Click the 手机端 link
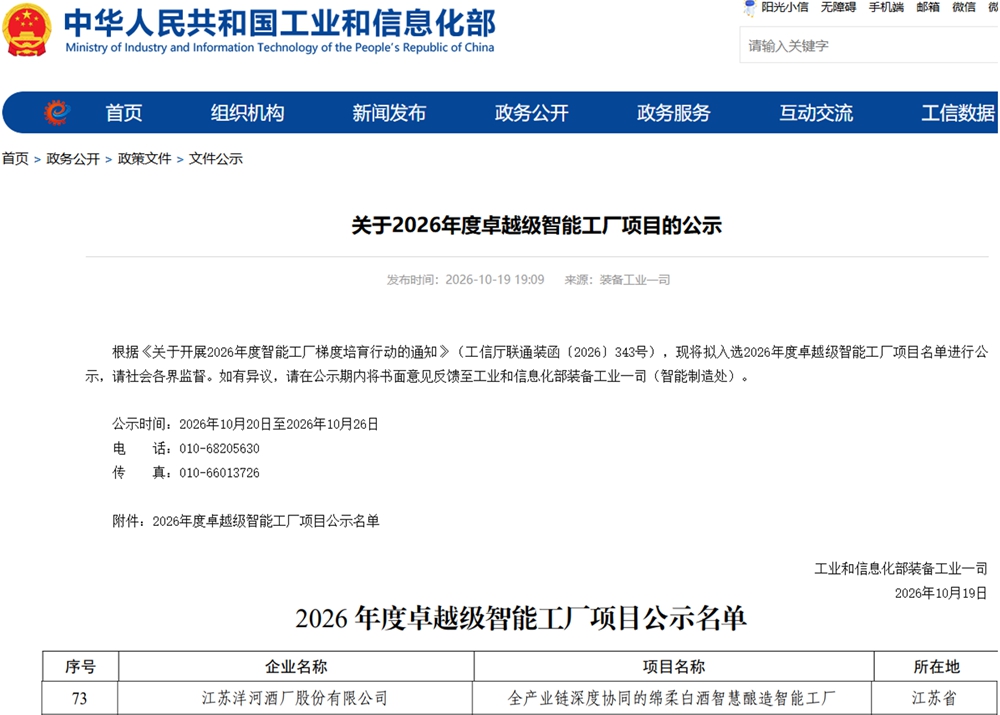This screenshot has height=715, width=1000. pyautogui.click(x=886, y=7)
